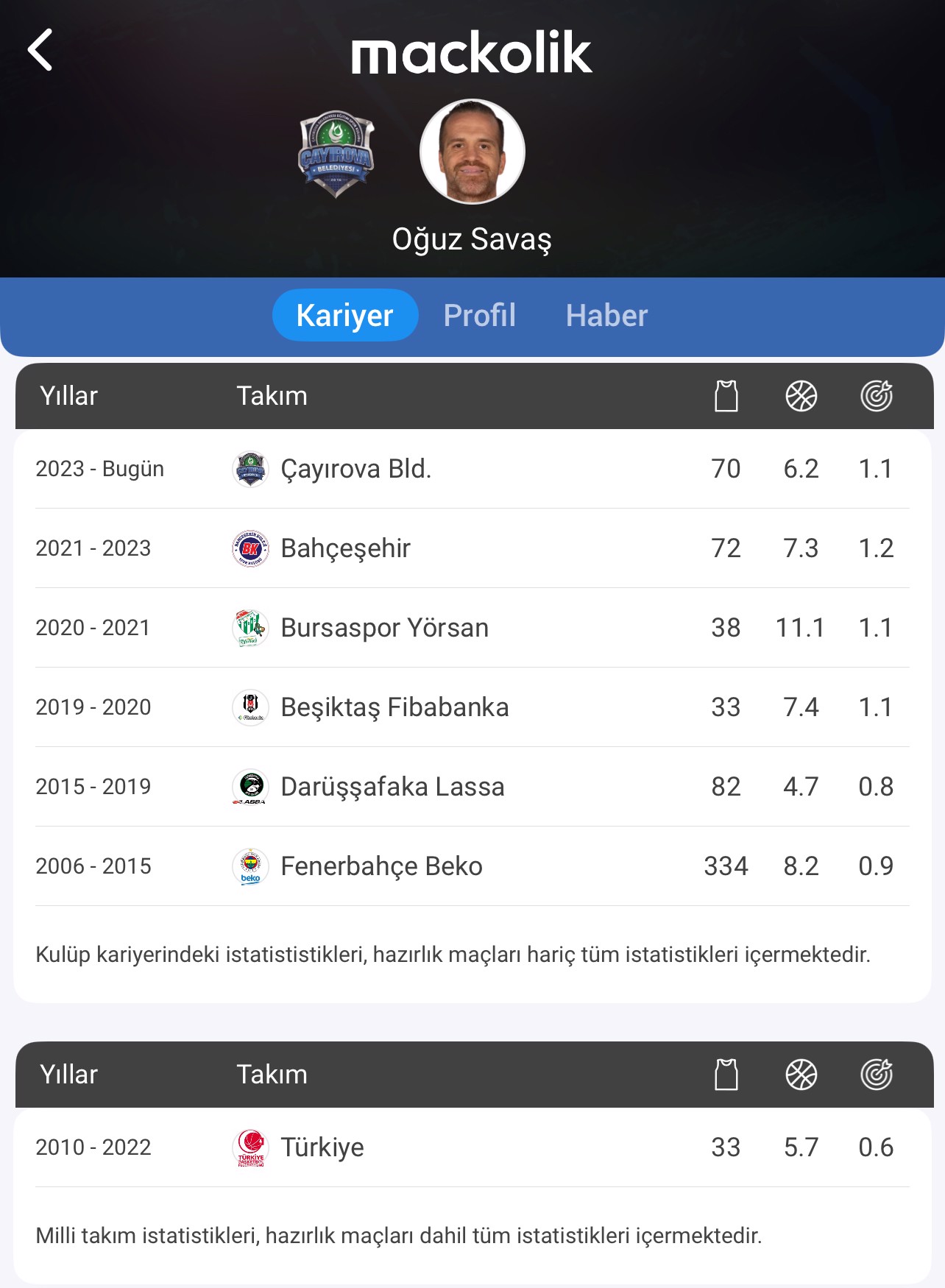This screenshot has width=945, height=1288.
Task: Tap basketball points icon in club table header
Action: [801, 396]
